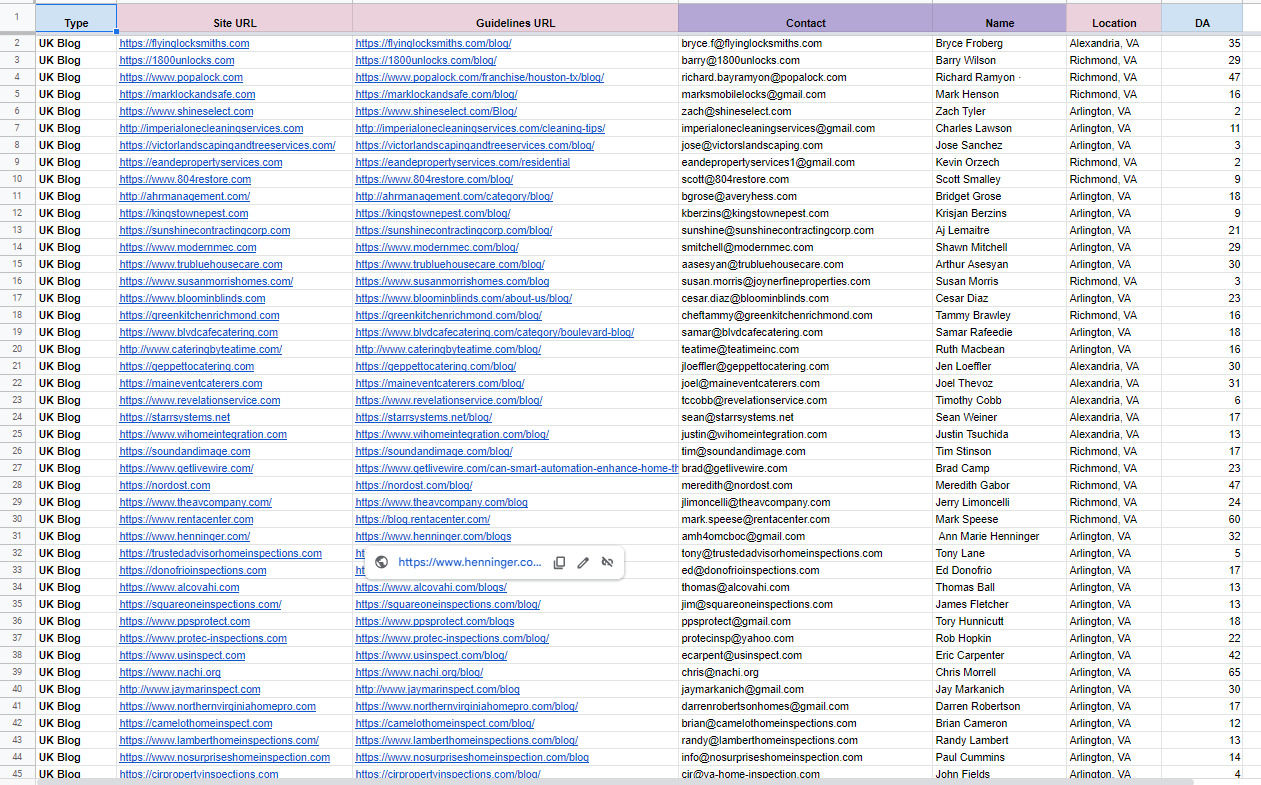
Task: Select the Site URL header cell
Action: coord(235,19)
